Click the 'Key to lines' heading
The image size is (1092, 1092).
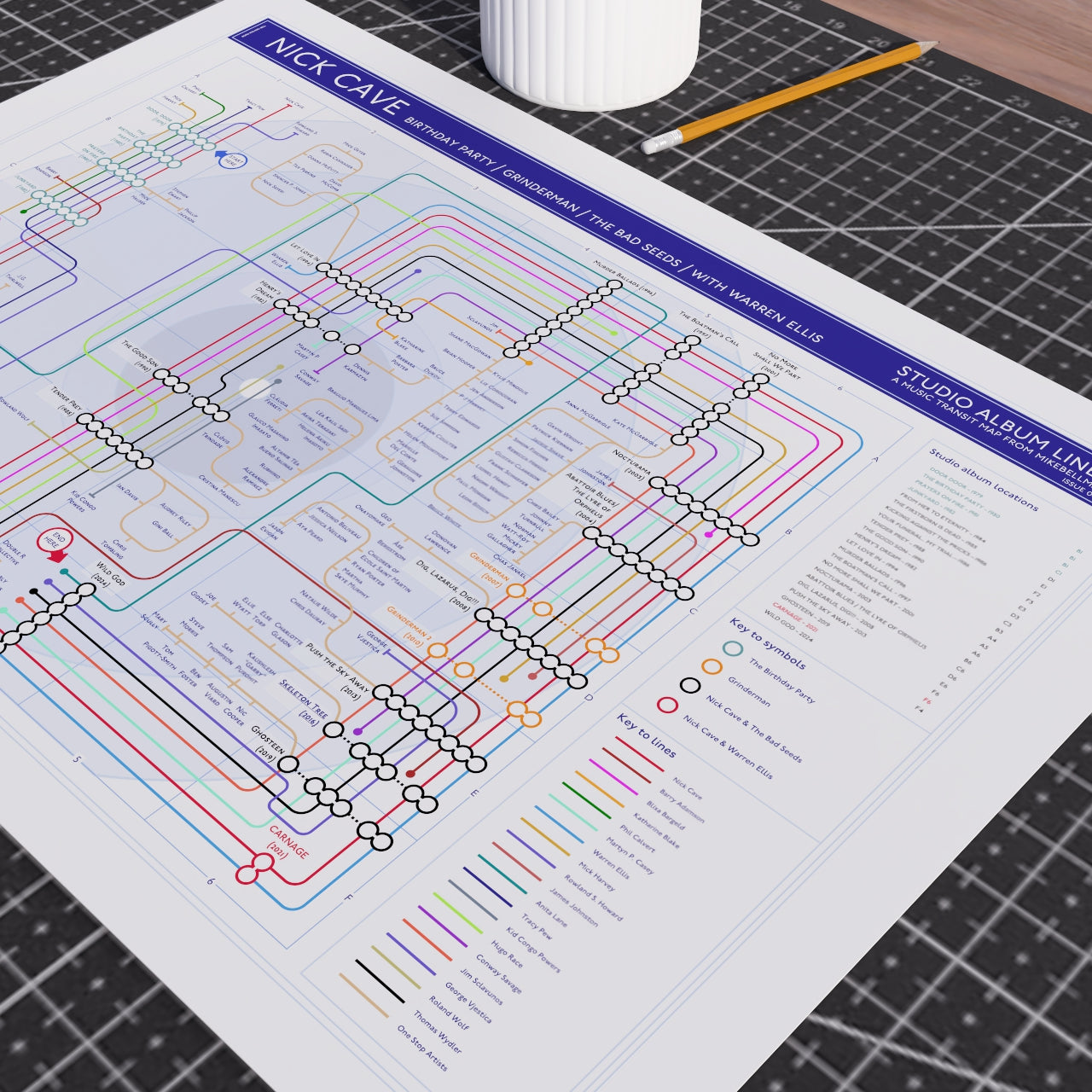click(x=647, y=735)
